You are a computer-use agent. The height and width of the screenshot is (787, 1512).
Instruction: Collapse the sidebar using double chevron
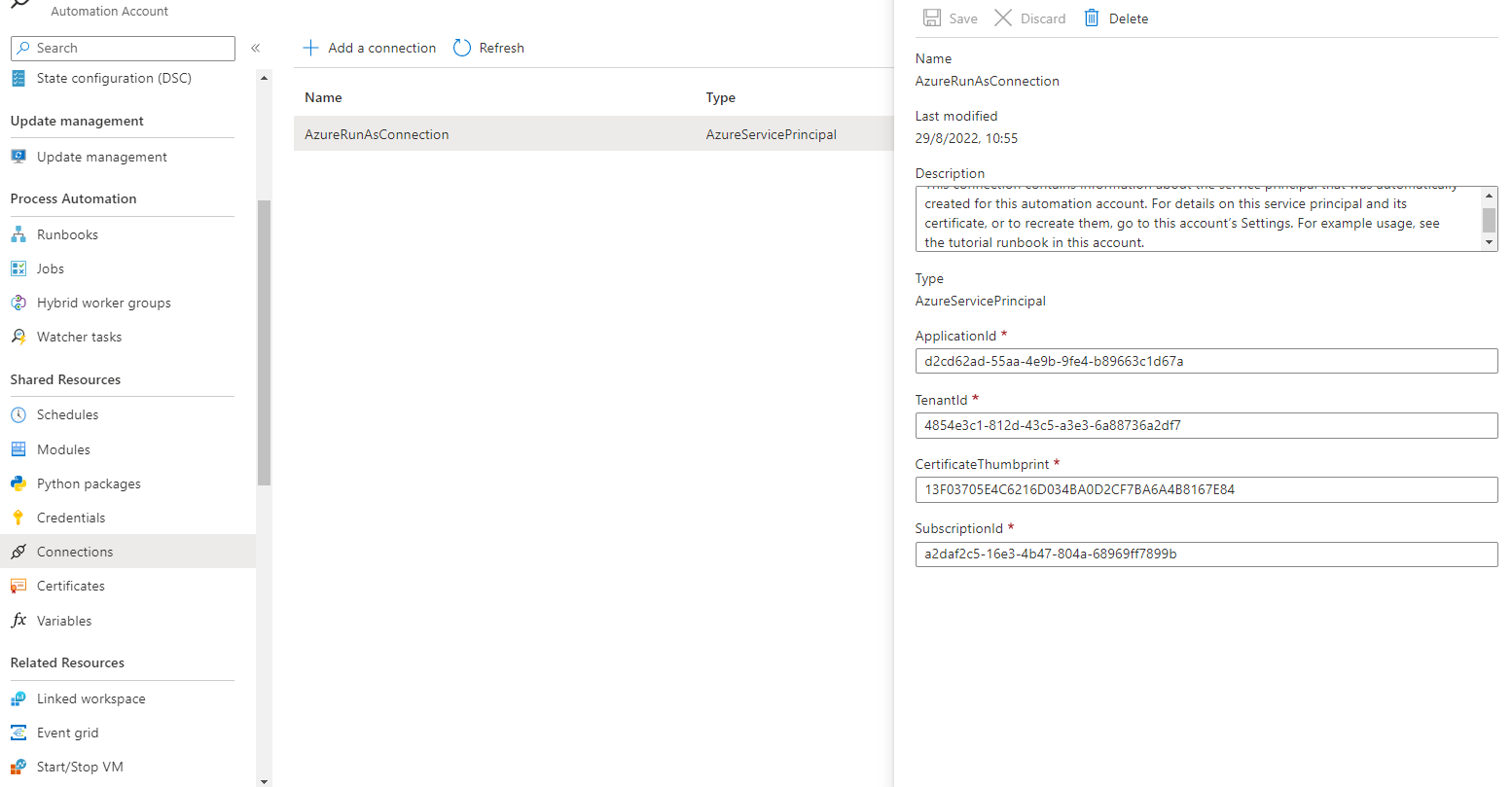(x=256, y=48)
